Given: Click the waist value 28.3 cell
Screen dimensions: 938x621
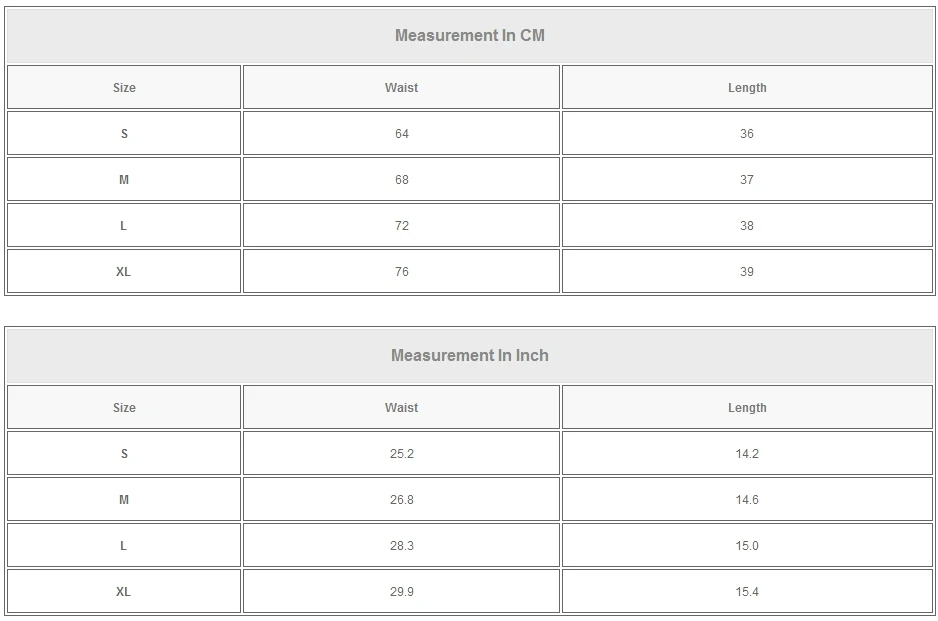Looking at the screenshot, I should pyautogui.click(x=401, y=546).
